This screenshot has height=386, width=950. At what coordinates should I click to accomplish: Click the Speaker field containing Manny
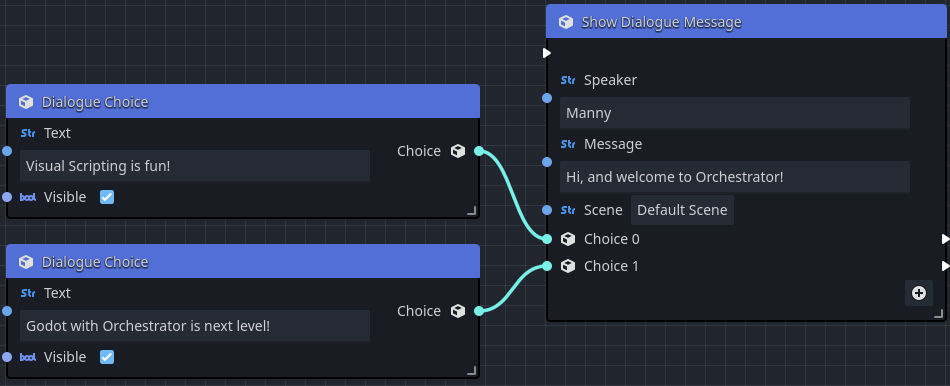pos(734,113)
